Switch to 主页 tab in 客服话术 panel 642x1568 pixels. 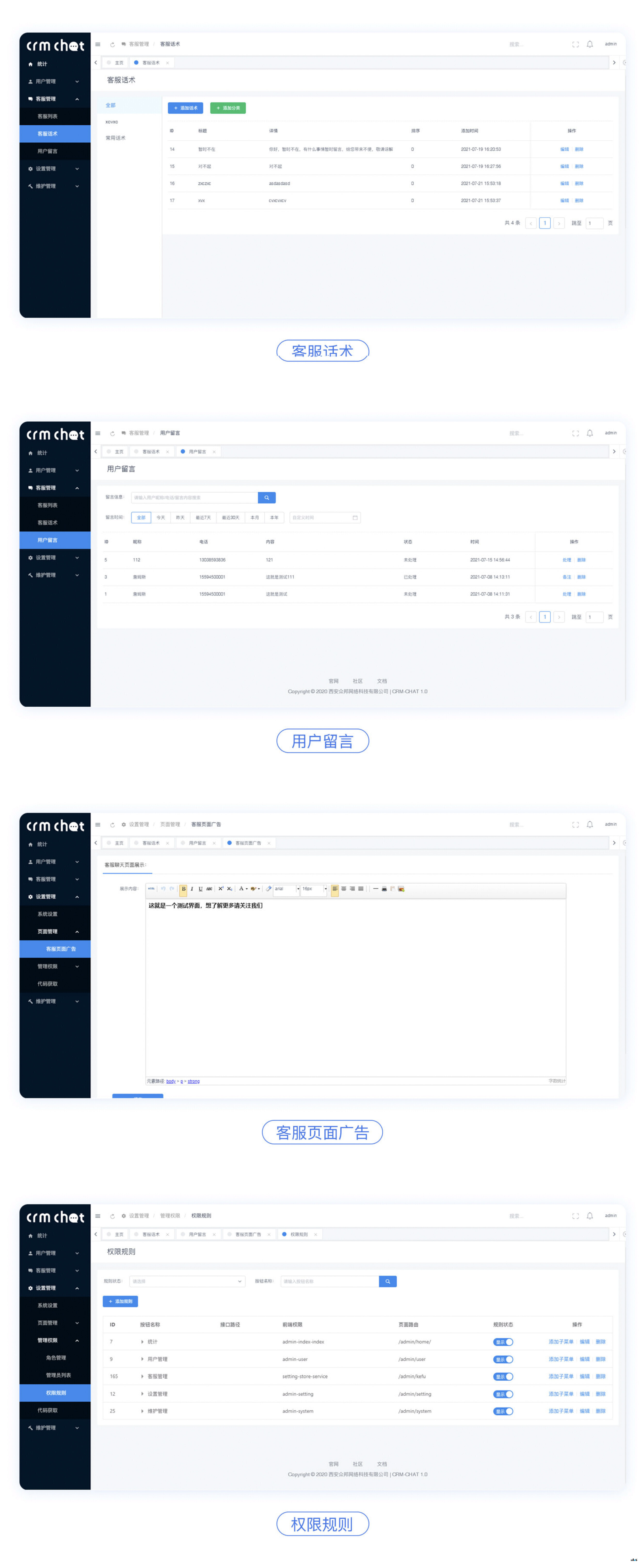(115, 63)
